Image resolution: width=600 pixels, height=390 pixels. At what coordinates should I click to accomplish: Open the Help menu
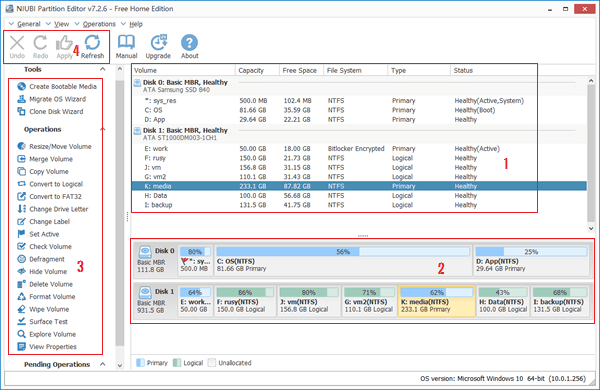pyautogui.click(x=132, y=24)
